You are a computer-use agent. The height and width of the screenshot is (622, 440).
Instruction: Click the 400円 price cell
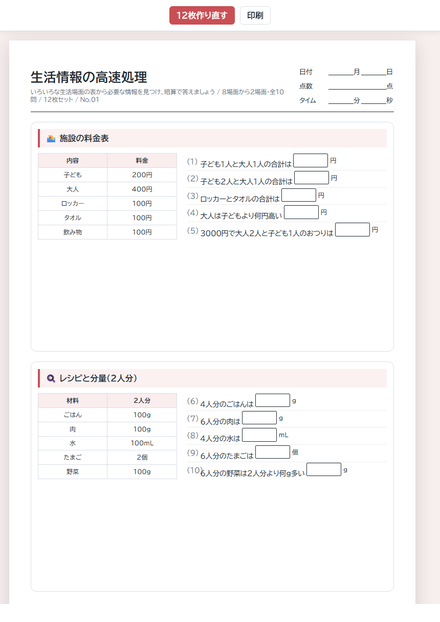click(x=142, y=189)
